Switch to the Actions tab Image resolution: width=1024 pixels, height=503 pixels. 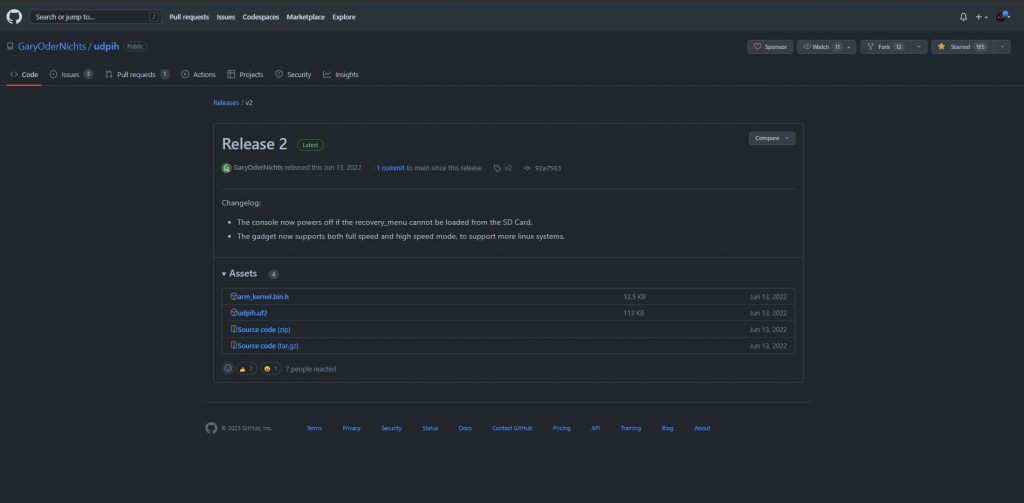point(198,74)
